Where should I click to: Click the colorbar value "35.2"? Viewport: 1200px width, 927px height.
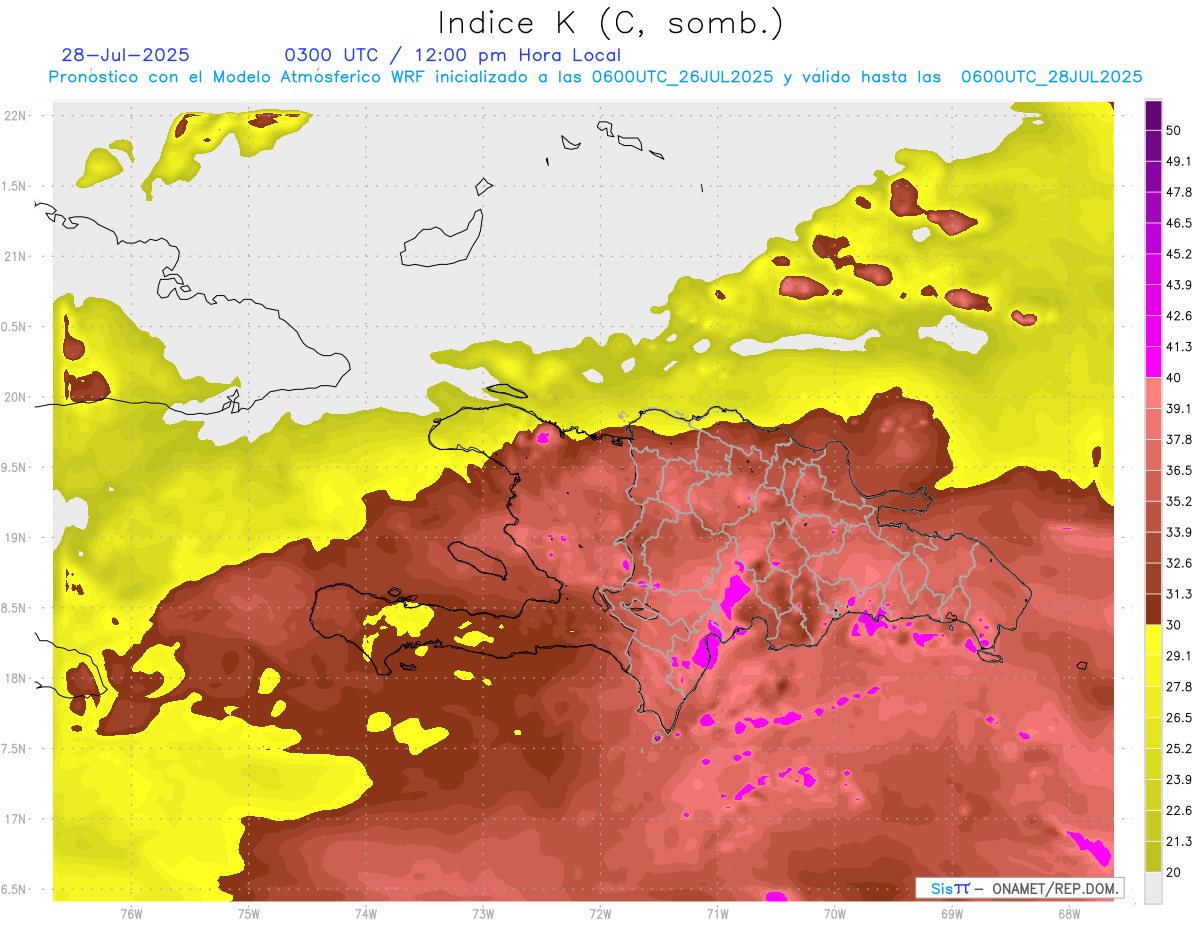(x=1181, y=501)
